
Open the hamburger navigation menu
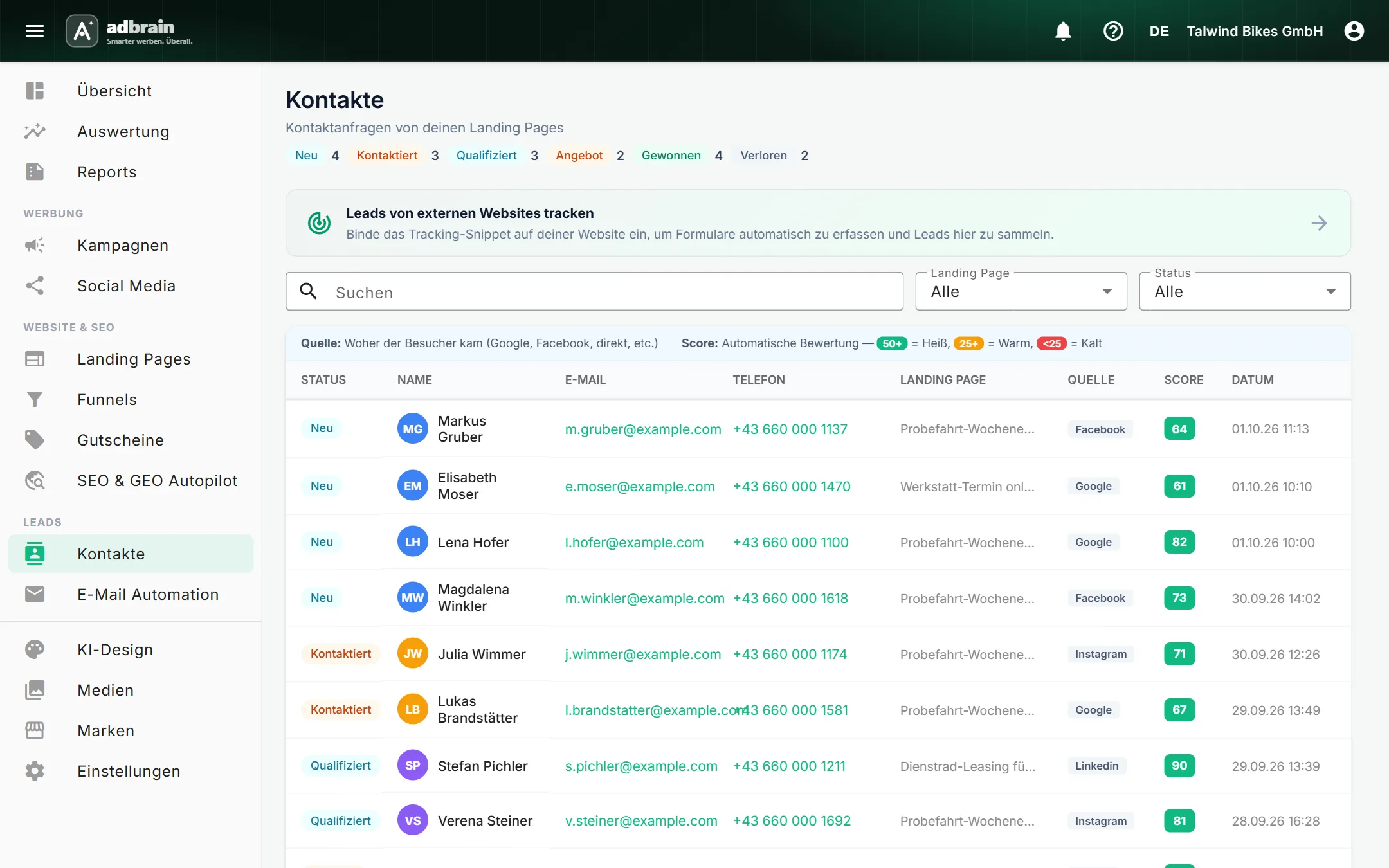coord(35,31)
